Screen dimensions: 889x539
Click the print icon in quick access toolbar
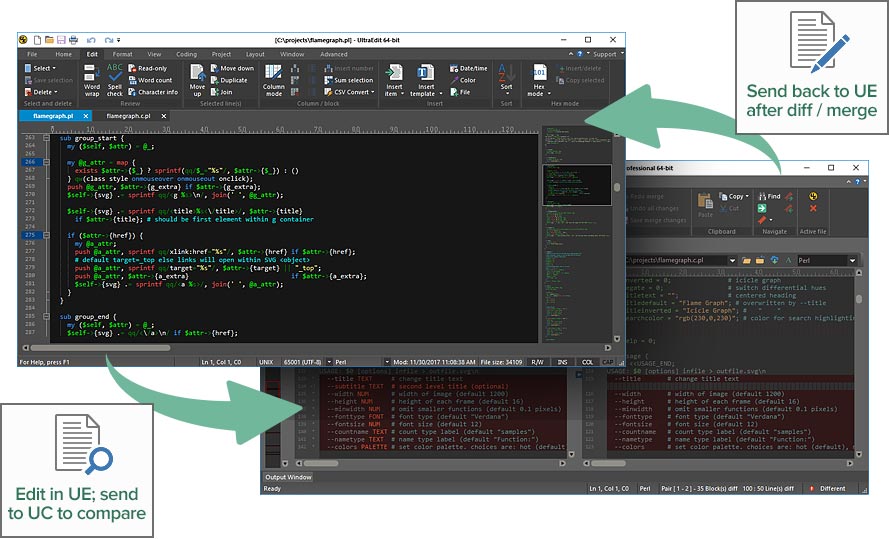tap(73, 40)
